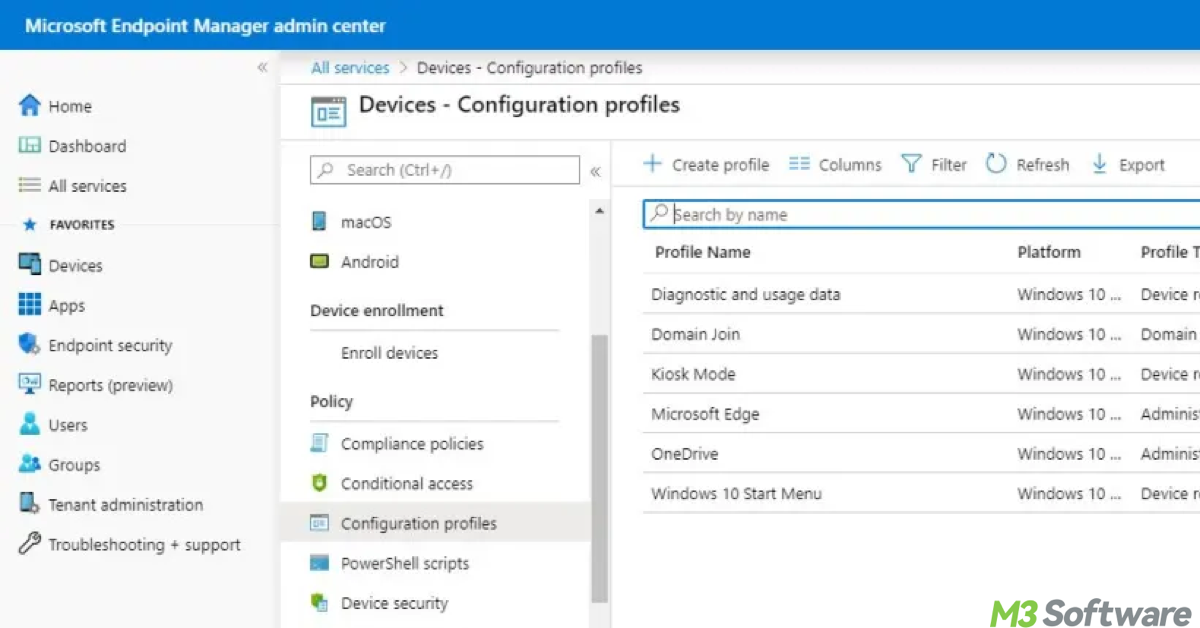Click the resource menu vertical scrollbar thumb
This screenshot has height=628, width=1200.
click(x=599, y=469)
